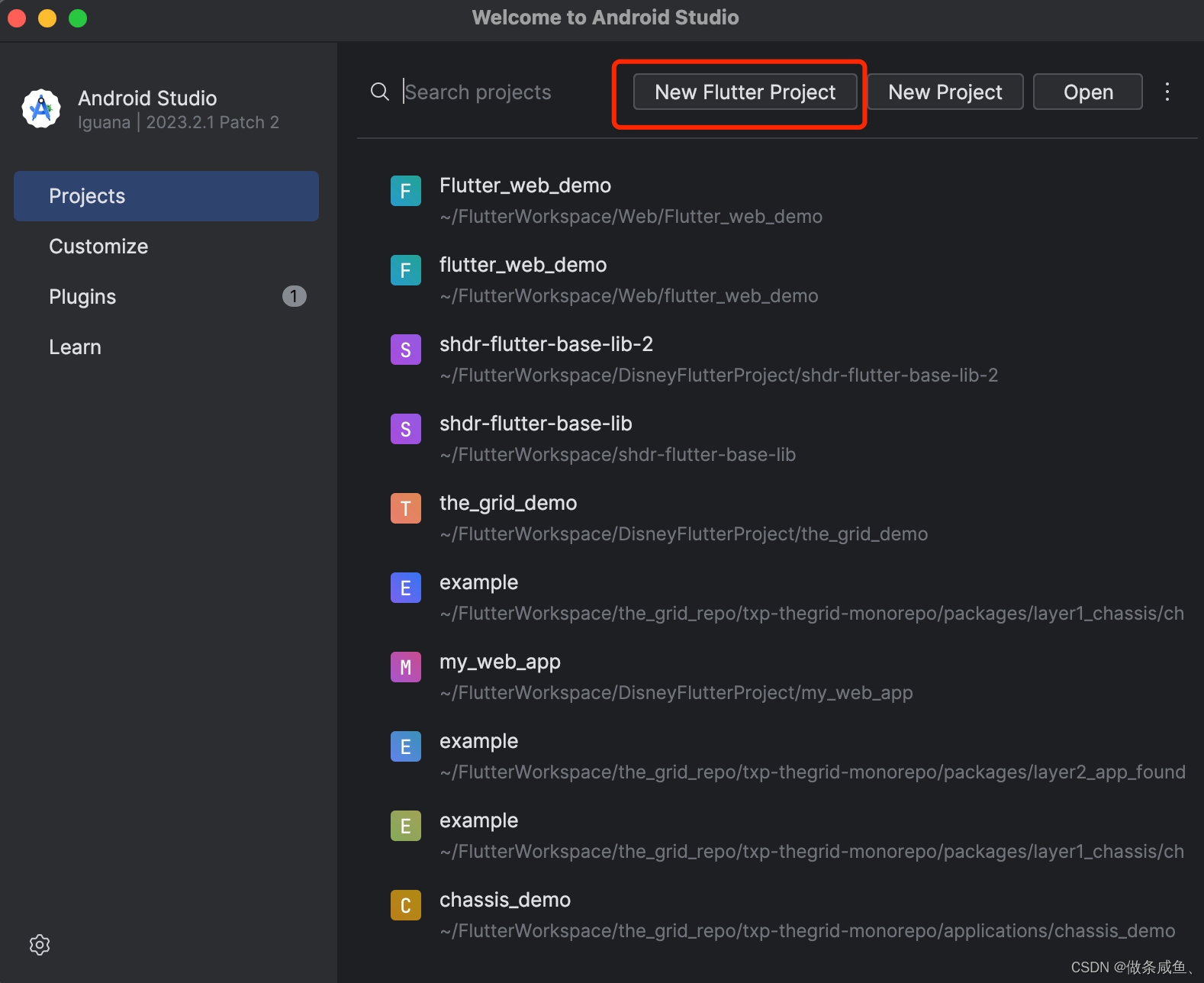Click the search magnifier icon
The width and height of the screenshot is (1204, 983).
pos(380,92)
